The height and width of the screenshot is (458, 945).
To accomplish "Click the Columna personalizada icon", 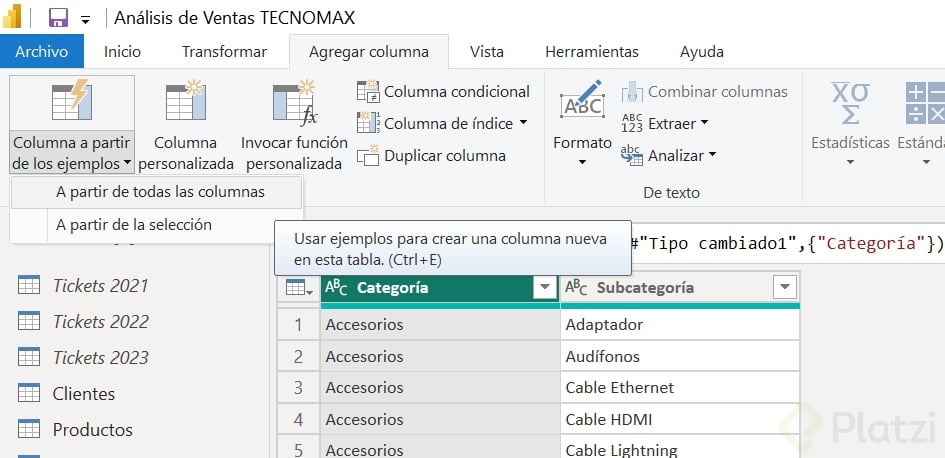I will pyautogui.click(x=185, y=103).
